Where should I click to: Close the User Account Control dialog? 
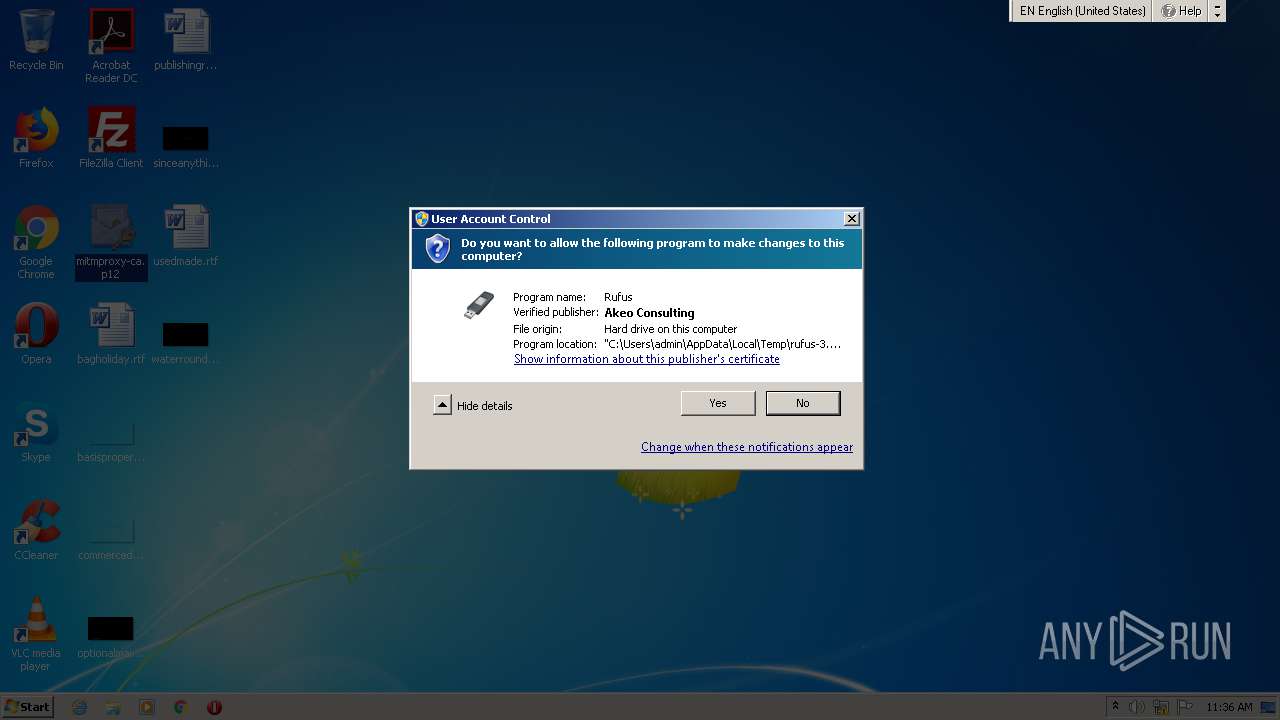click(851, 219)
